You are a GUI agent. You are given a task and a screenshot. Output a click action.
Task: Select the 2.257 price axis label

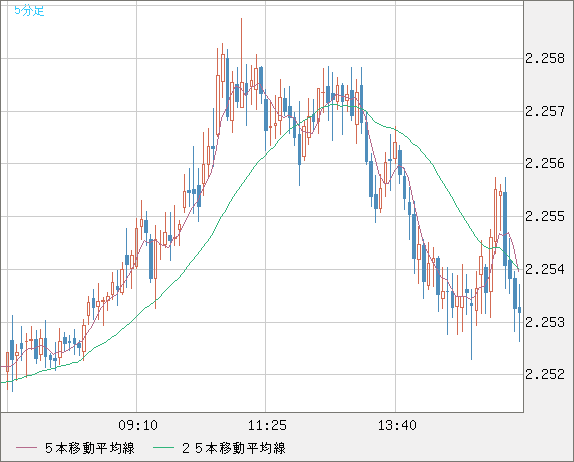(545, 111)
